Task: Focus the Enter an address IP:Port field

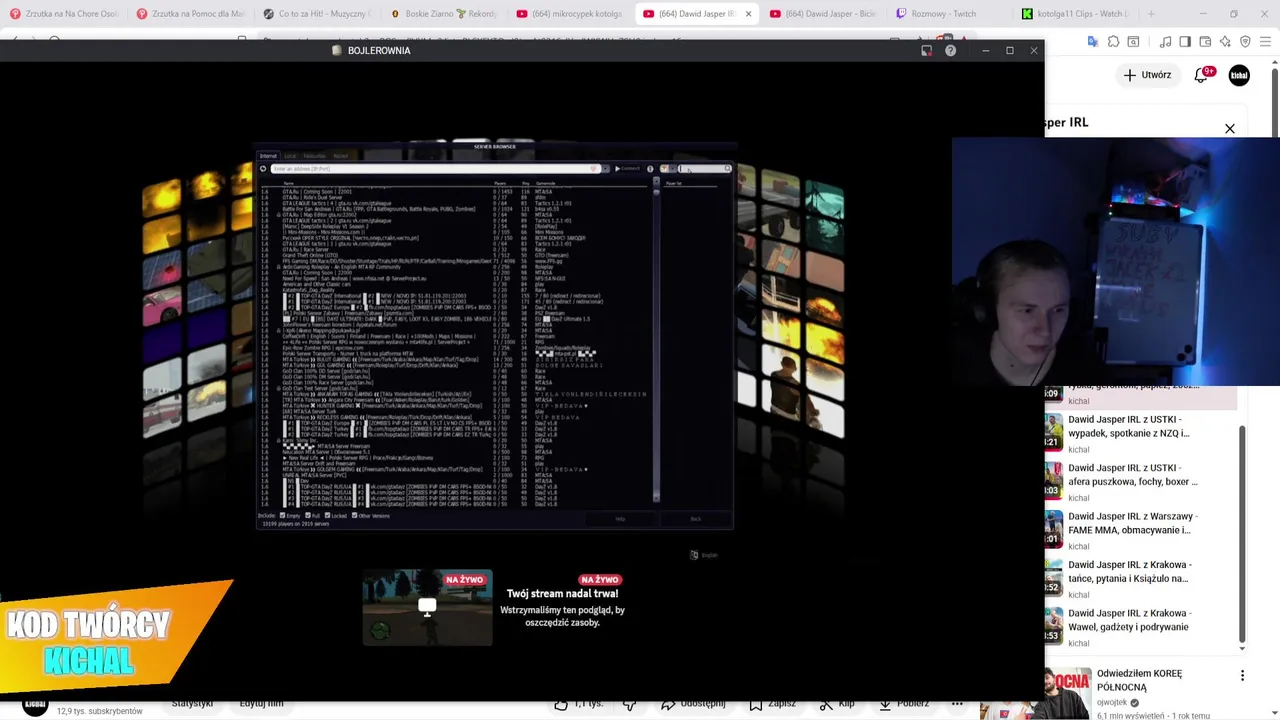Action: pos(435,168)
